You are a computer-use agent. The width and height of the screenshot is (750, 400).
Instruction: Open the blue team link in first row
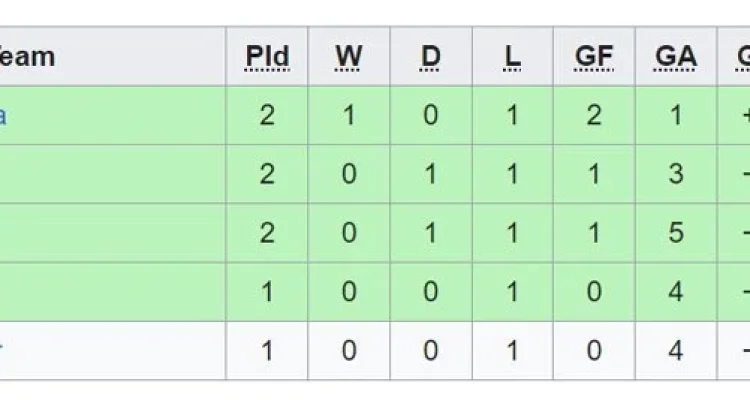[2, 116]
